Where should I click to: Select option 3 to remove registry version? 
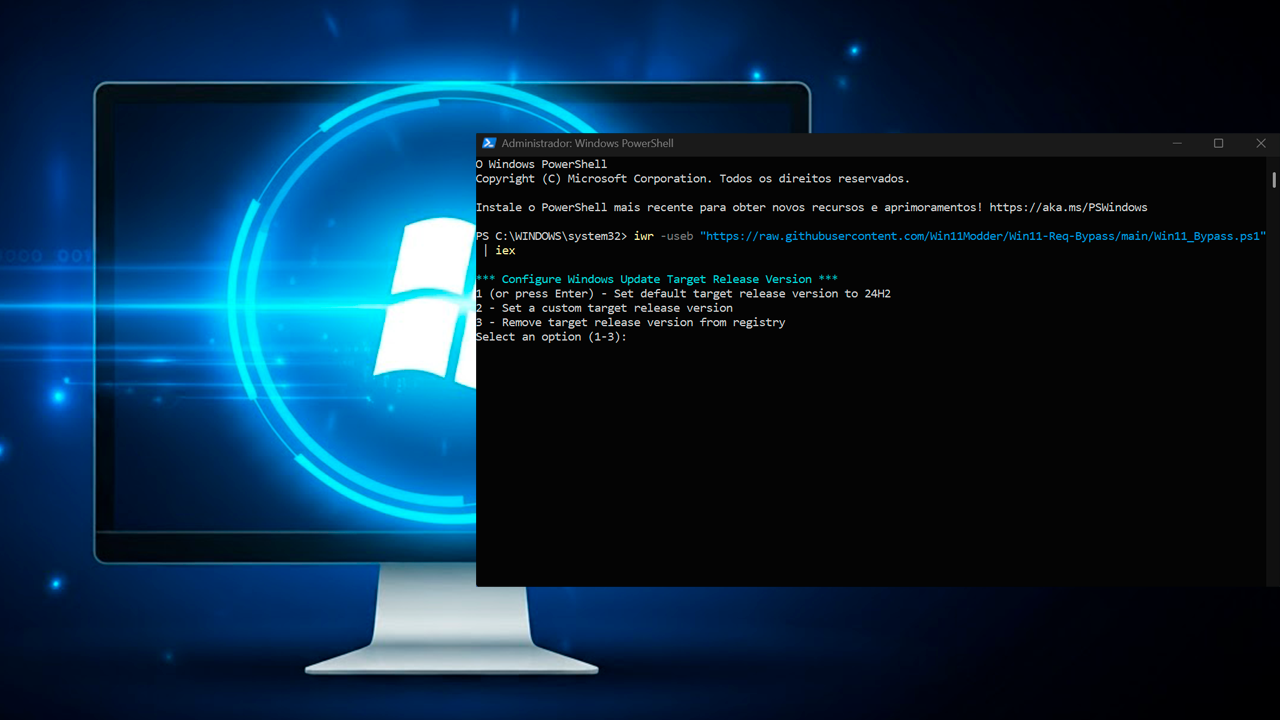(630, 322)
